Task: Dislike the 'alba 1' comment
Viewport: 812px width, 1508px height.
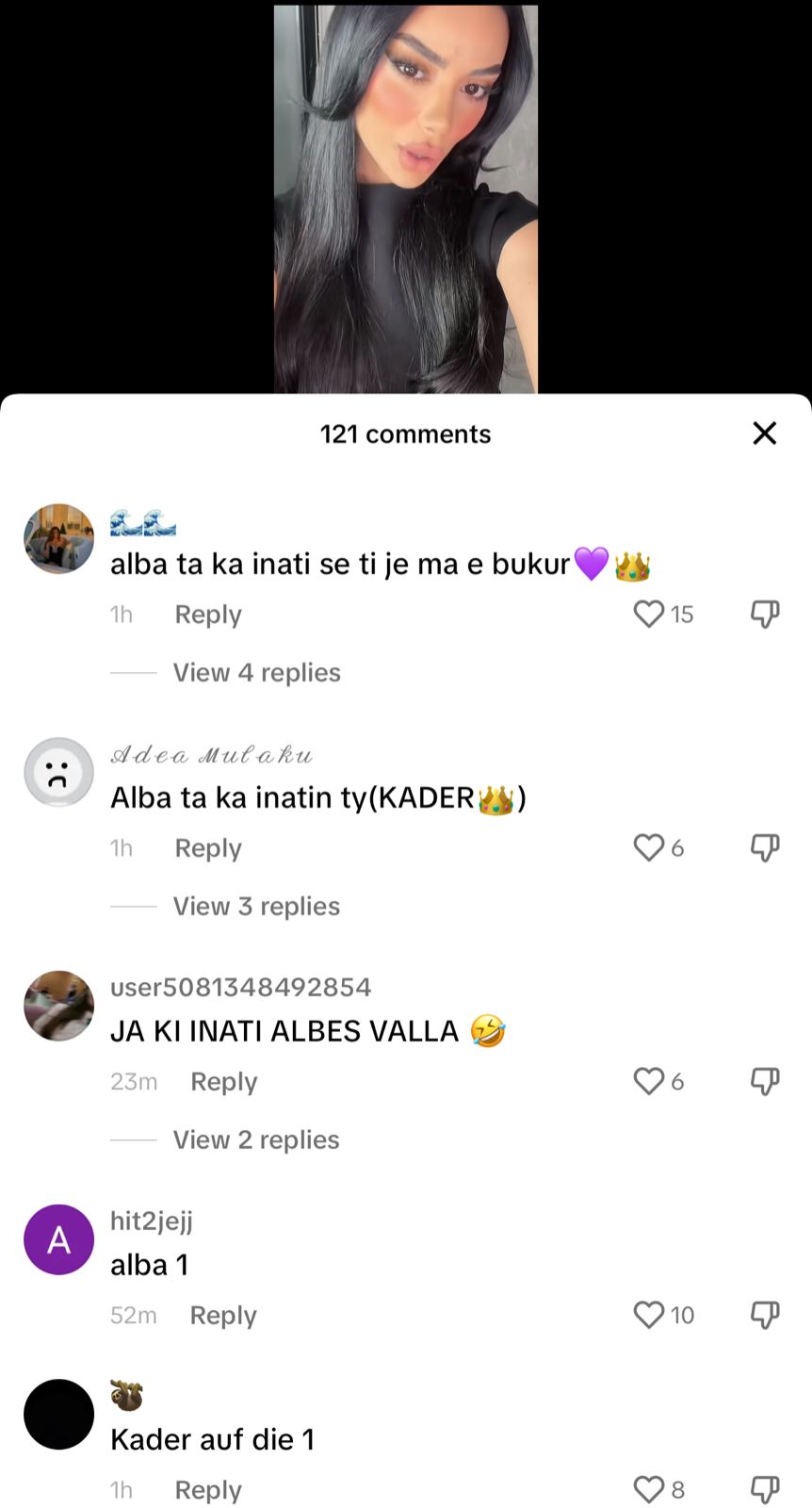Action: 765,1315
